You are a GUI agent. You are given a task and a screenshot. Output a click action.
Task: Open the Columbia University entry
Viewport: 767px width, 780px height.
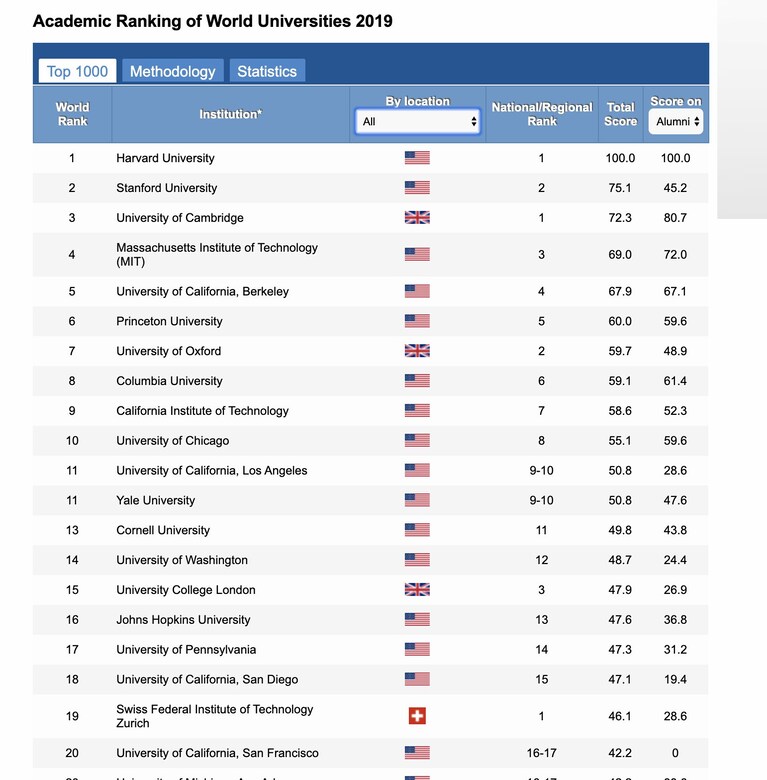pyautogui.click(x=169, y=381)
